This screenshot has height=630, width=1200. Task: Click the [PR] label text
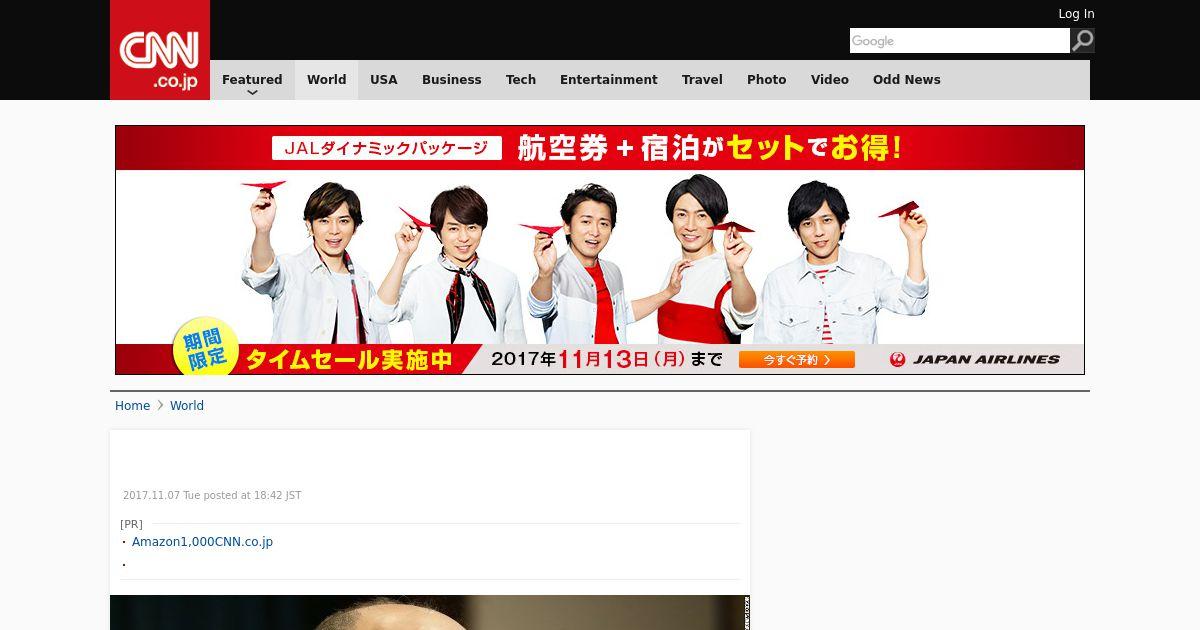(x=131, y=524)
